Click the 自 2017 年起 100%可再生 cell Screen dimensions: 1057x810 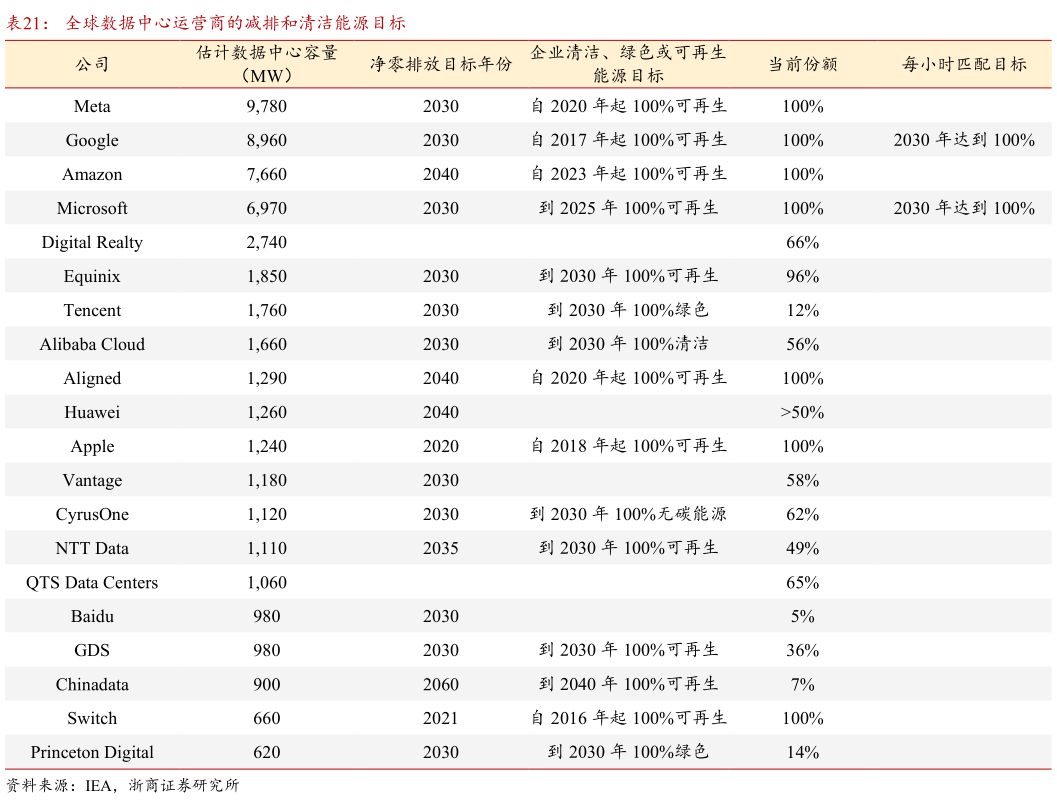(628, 140)
